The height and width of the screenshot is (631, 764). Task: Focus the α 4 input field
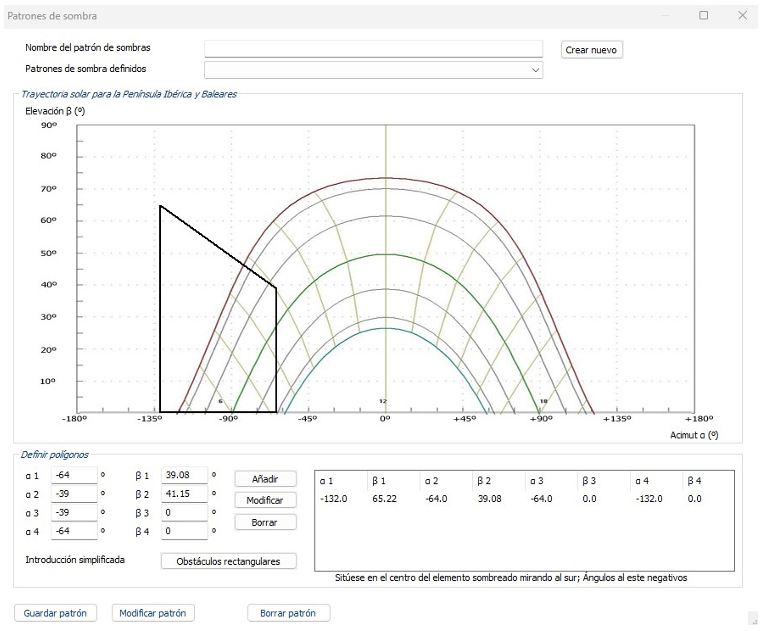click(x=75, y=530)
